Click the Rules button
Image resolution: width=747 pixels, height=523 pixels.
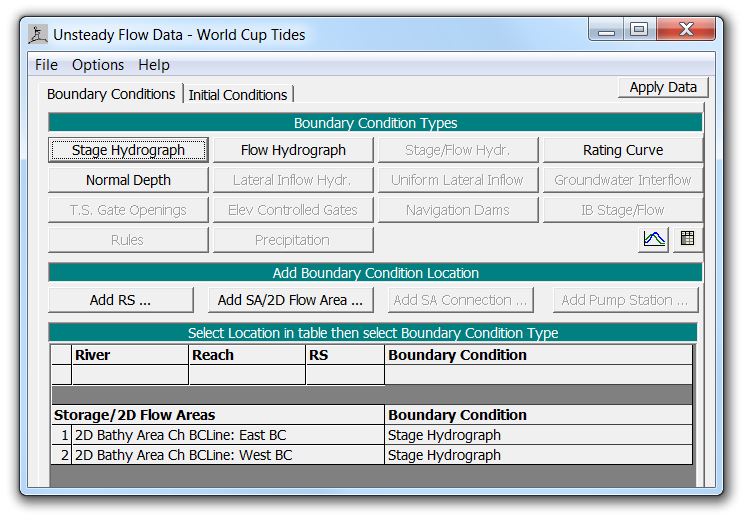tap(128, 241)
